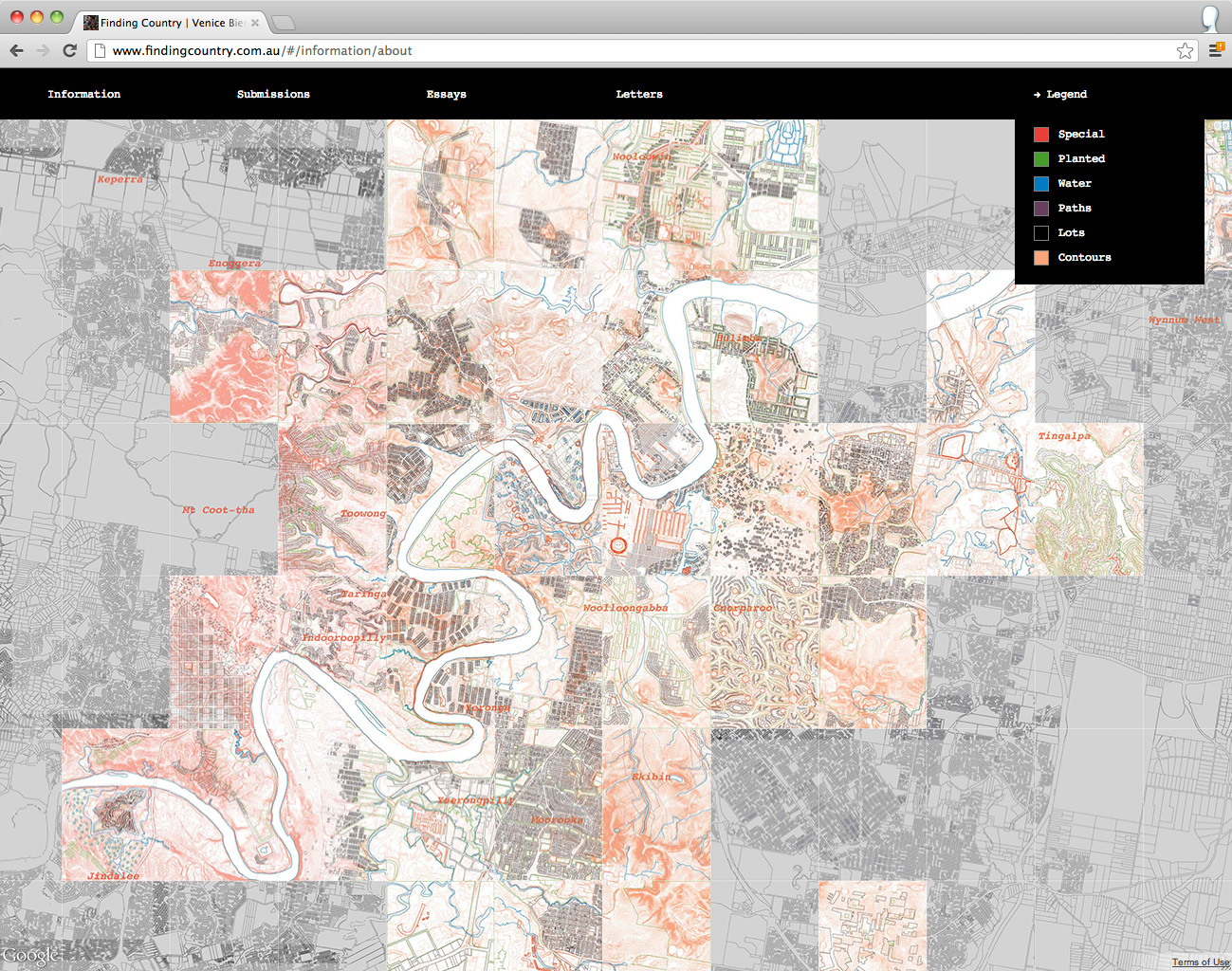Image resolution: width=1232 pixels, height=971 pixels.
Task: Click the Google logo on the map
Action: coord(30,955)
